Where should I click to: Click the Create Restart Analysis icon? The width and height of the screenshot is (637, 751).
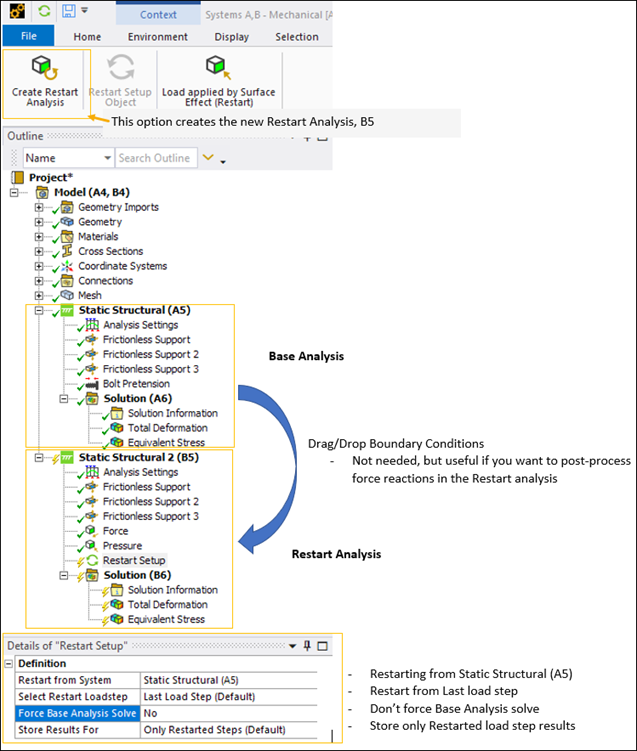coord(45,68)
